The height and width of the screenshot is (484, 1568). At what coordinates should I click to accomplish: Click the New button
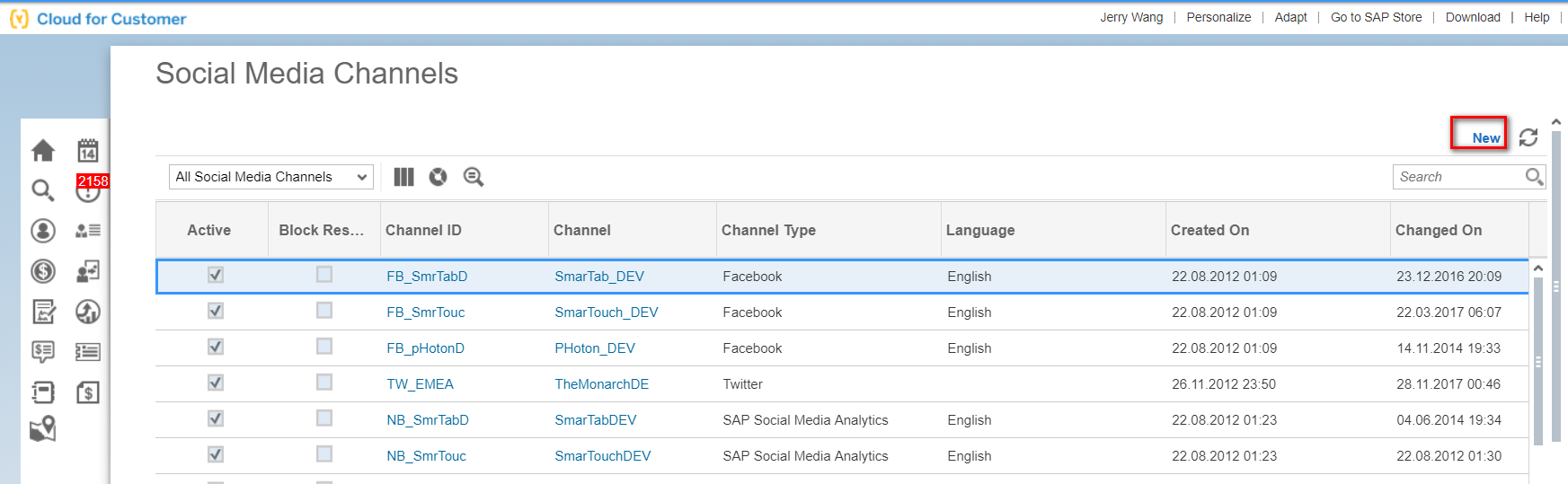[1485, 137]
